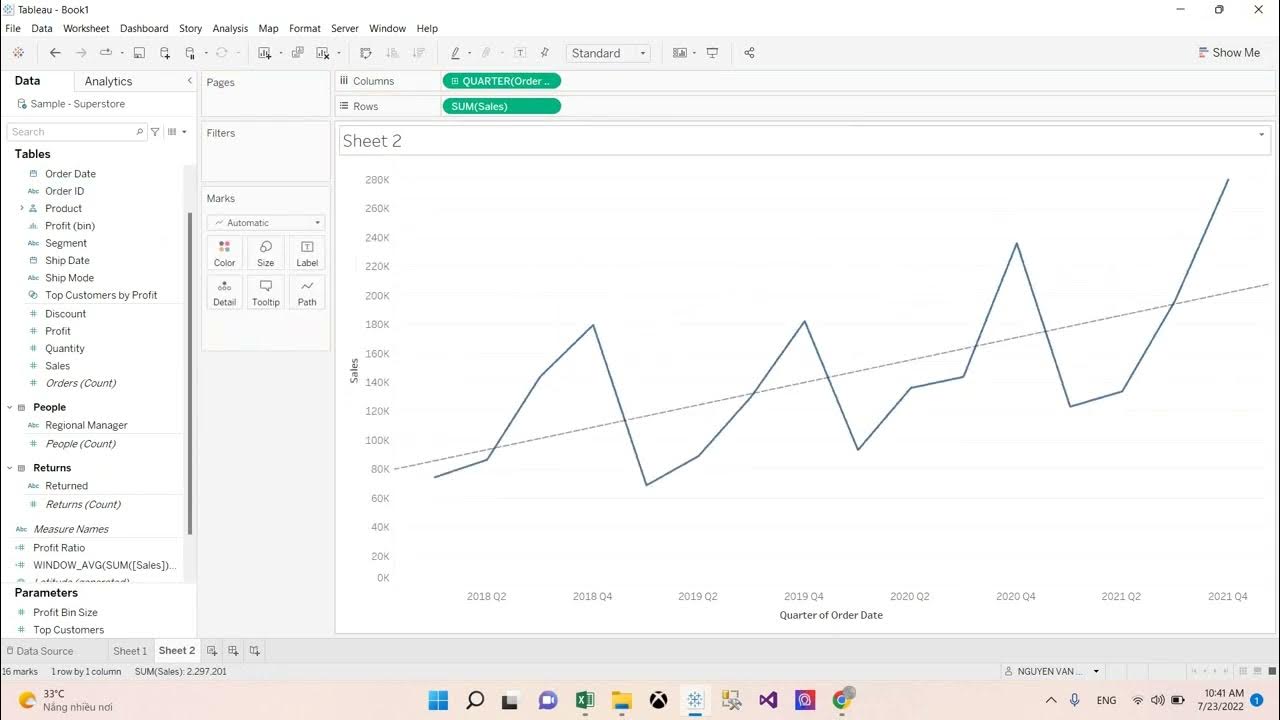Click the Presentation Mode icon

coord(712,53)
